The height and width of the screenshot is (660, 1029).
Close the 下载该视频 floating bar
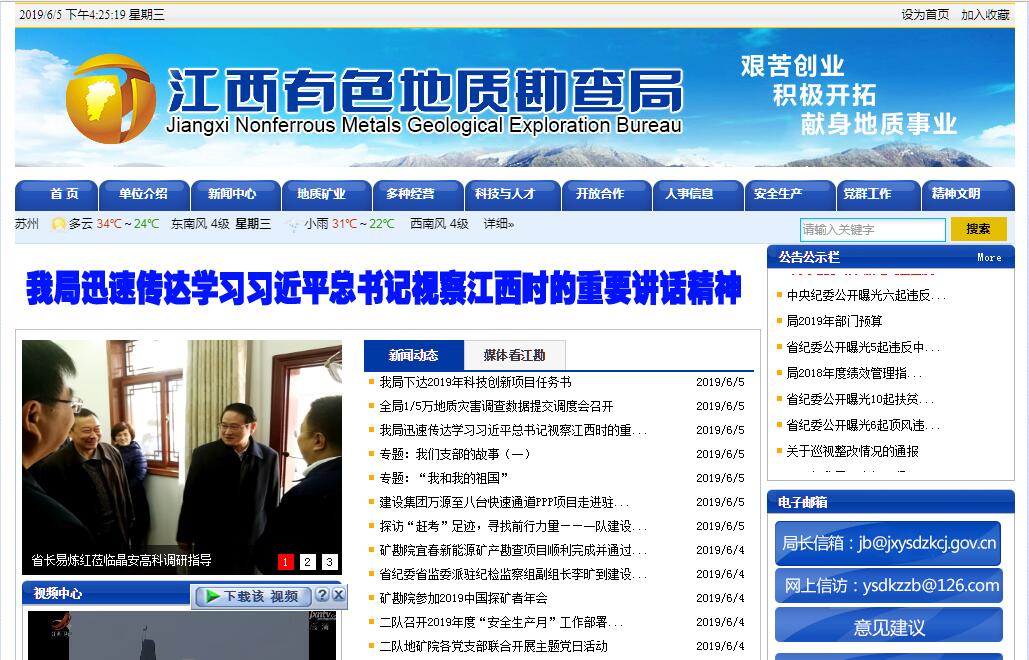pyautogui.click(x=338, y=594)
